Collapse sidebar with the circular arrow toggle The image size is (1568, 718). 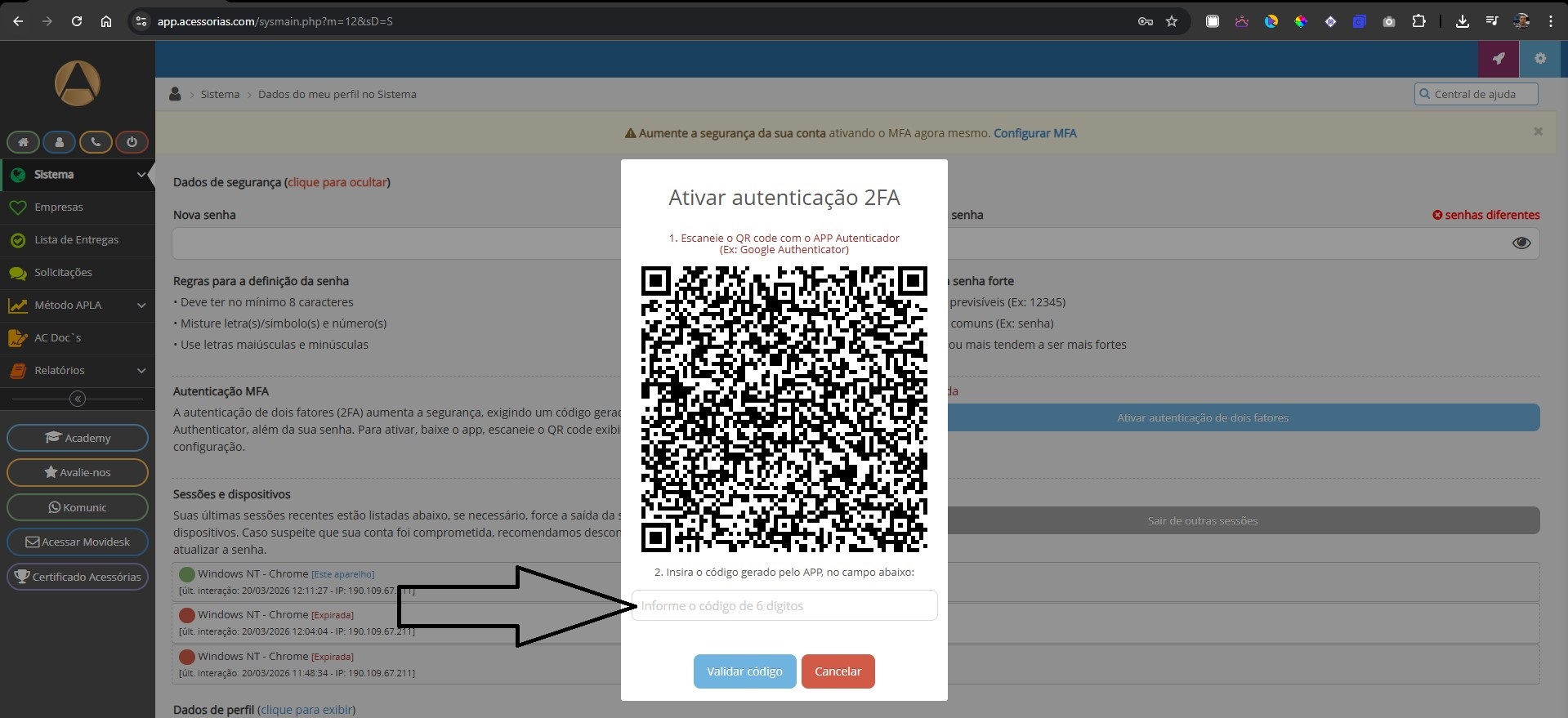(x=78, y=399)
